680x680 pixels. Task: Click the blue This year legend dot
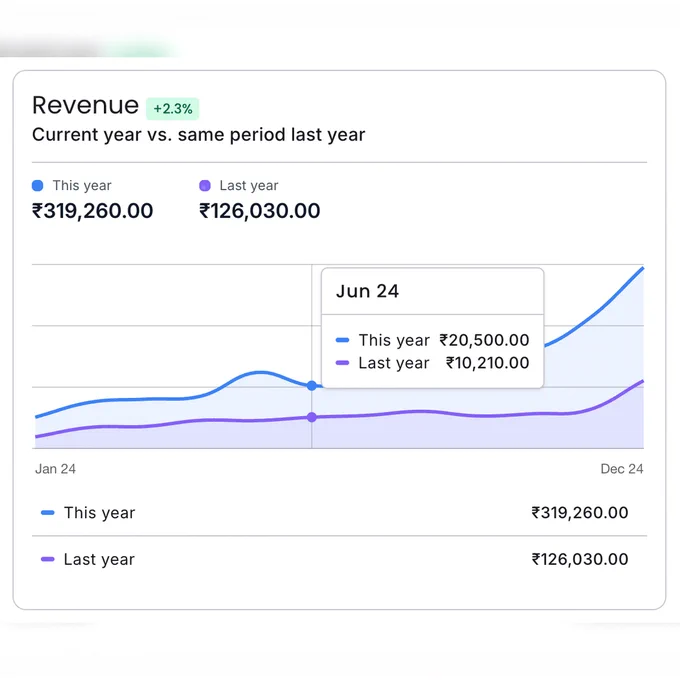(x=38, y=186)
